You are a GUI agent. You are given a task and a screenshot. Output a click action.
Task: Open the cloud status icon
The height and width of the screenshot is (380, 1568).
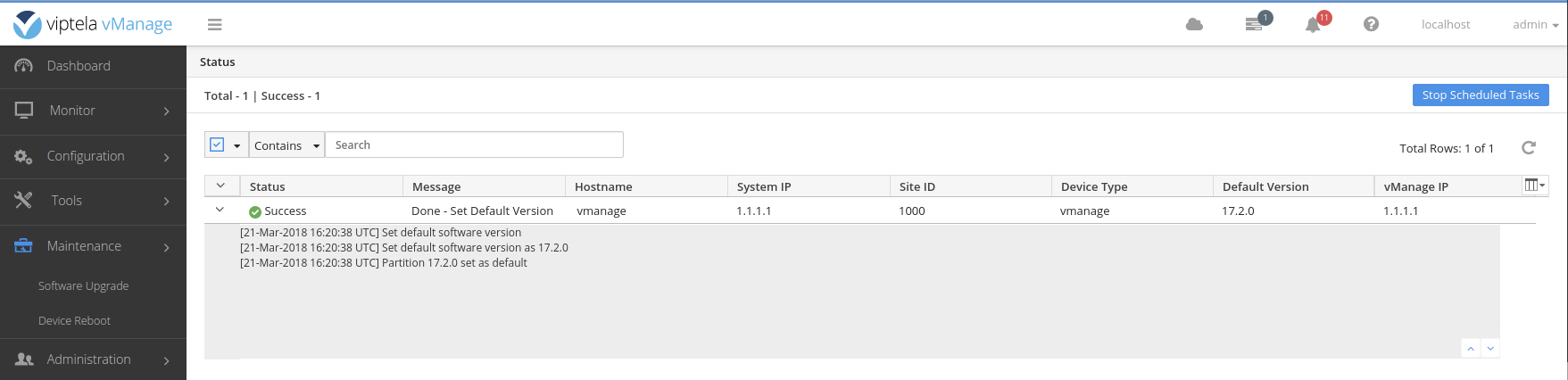[x=1194, y=25]
